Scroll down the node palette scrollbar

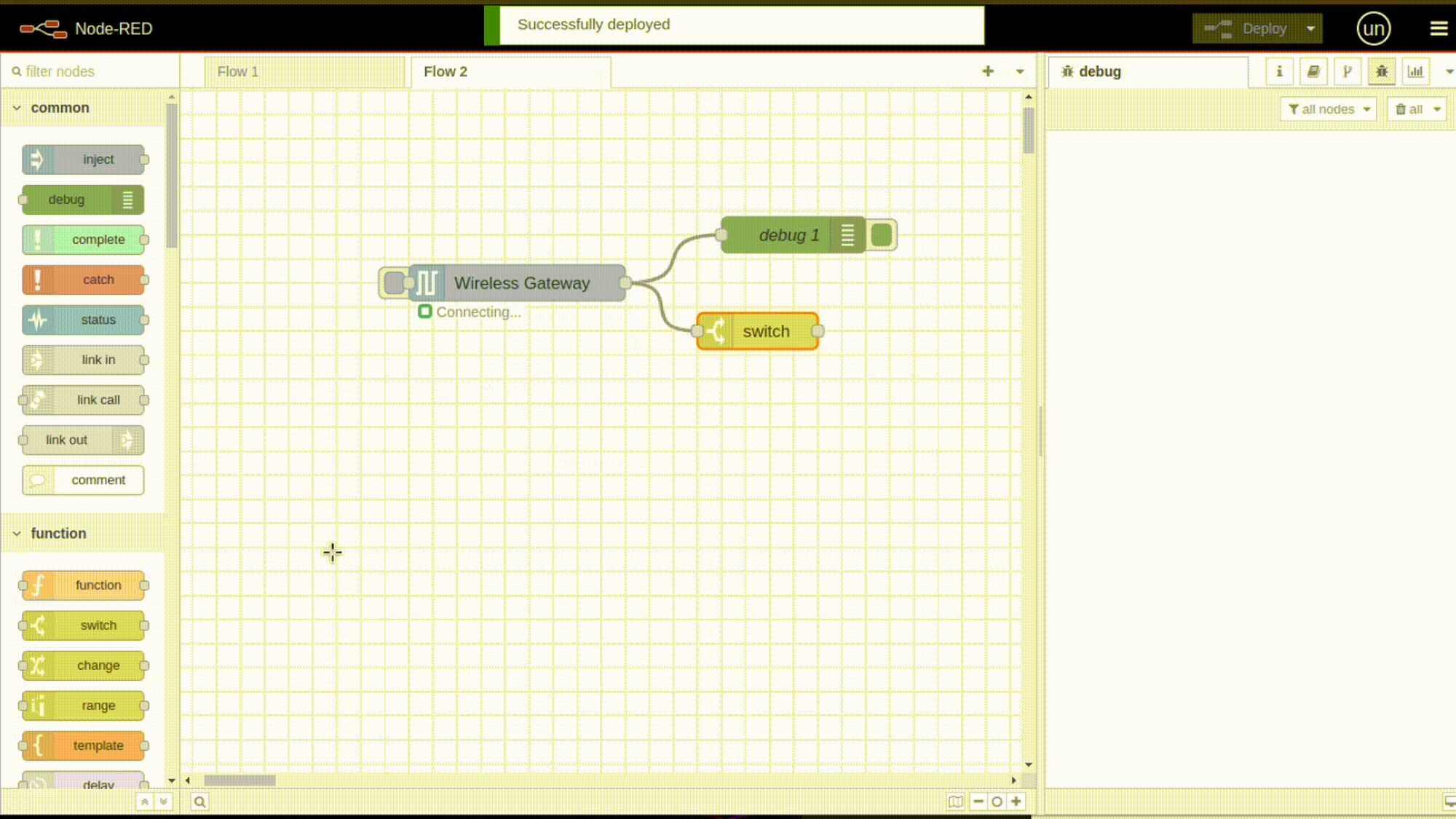pos(171,783)
